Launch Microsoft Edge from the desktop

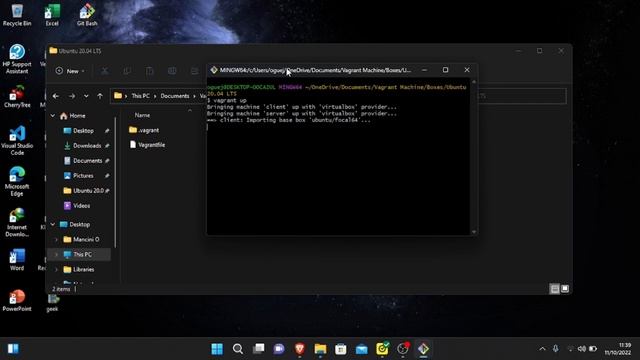point(17,182)
